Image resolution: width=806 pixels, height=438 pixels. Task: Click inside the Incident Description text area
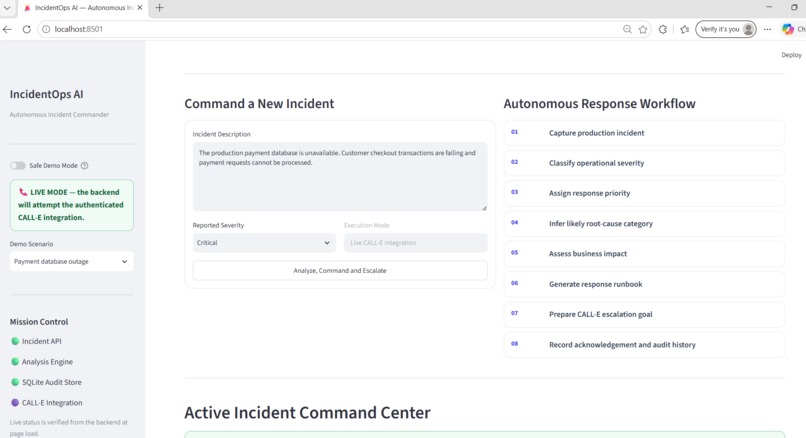pos(340,176)
